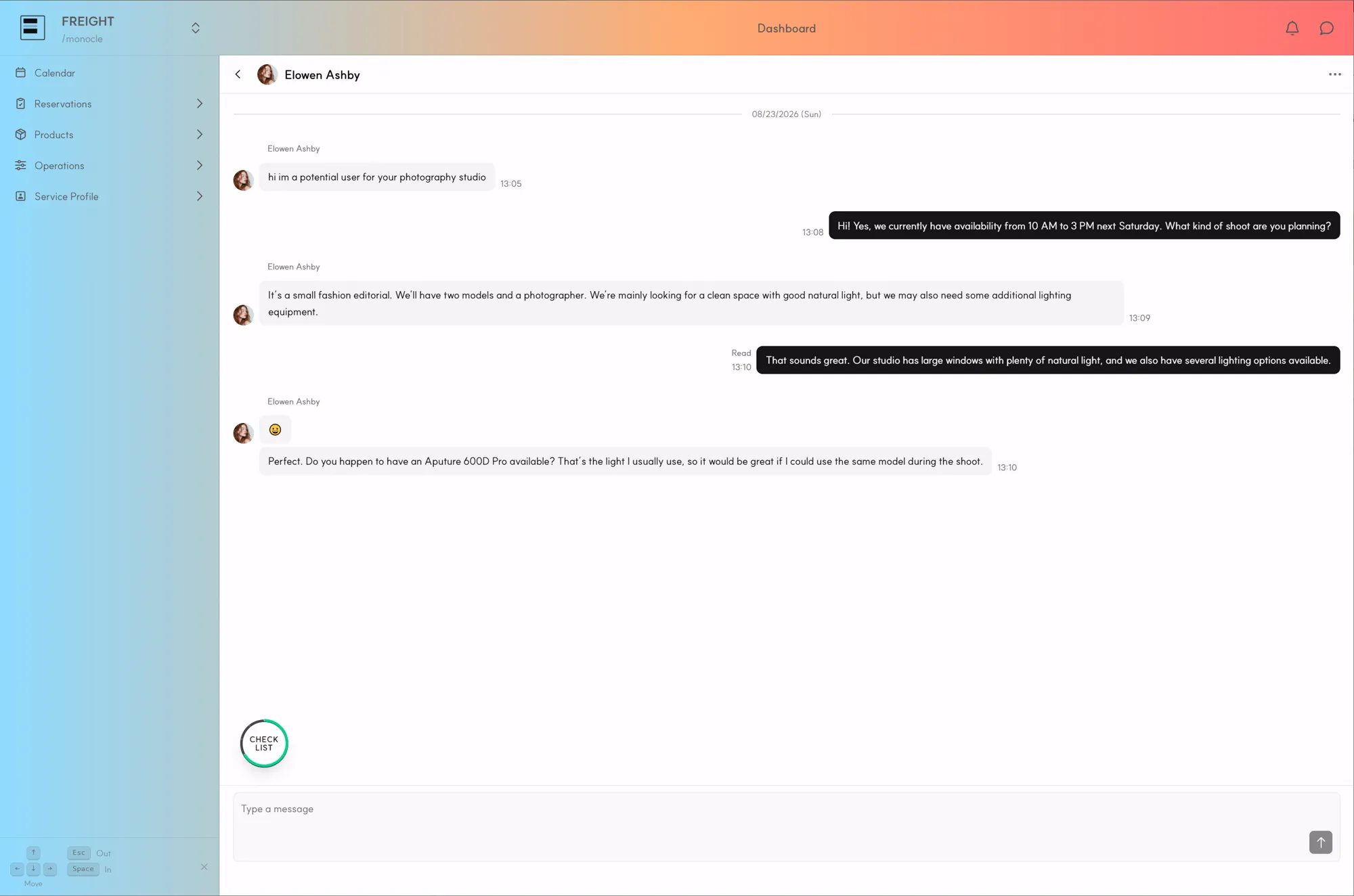Expand the Service Profile chevron
The height and width of the screenshot is (896, 1354).
point(200,196)
